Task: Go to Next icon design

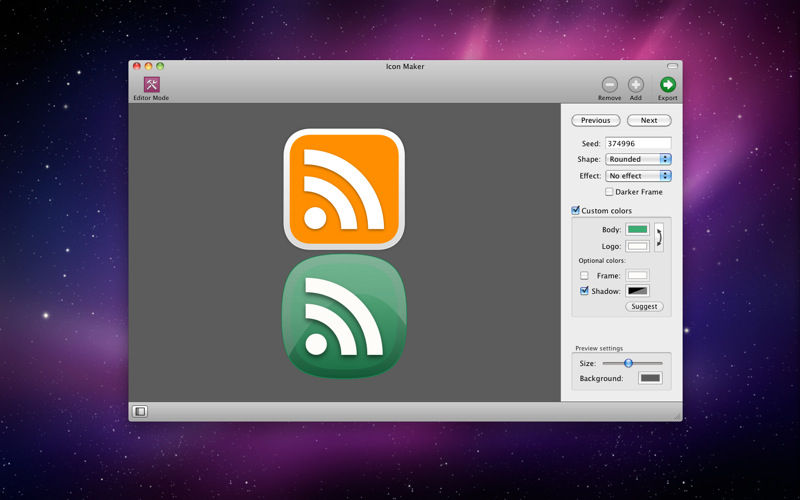Action: coord(649,120)
